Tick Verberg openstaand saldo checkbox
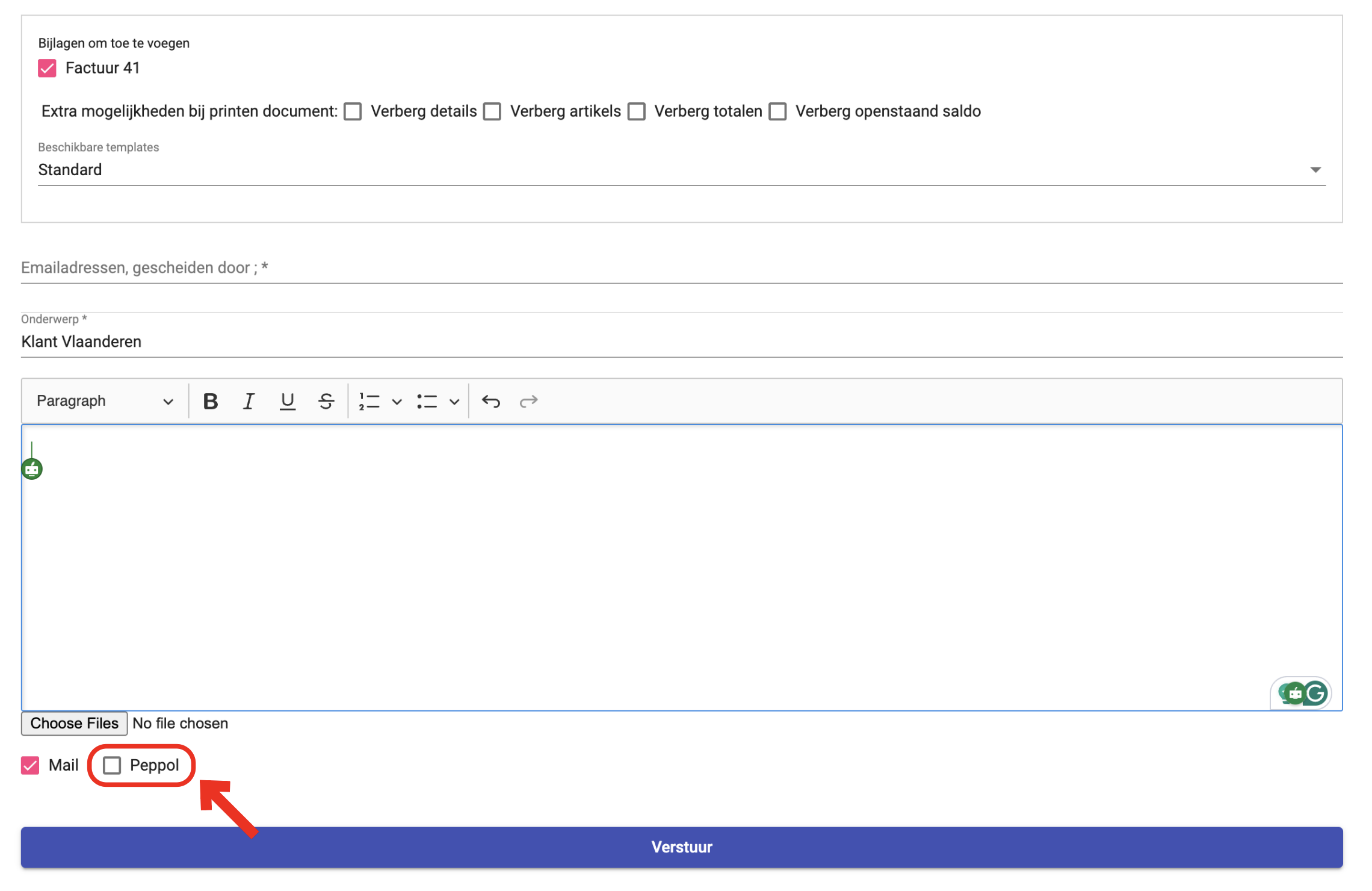 coord(777,111)
